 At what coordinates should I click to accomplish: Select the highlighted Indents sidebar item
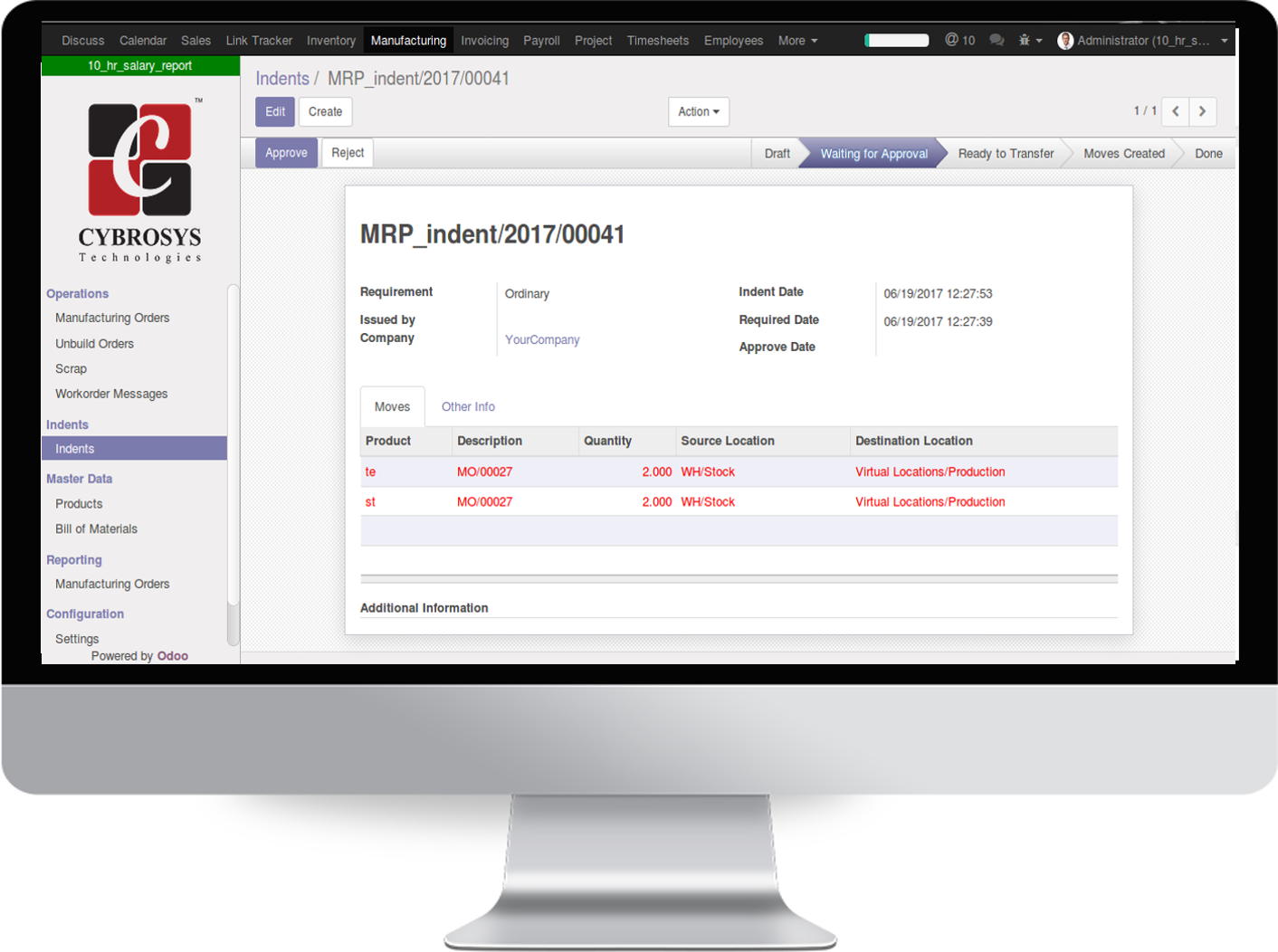coord(134,449)
